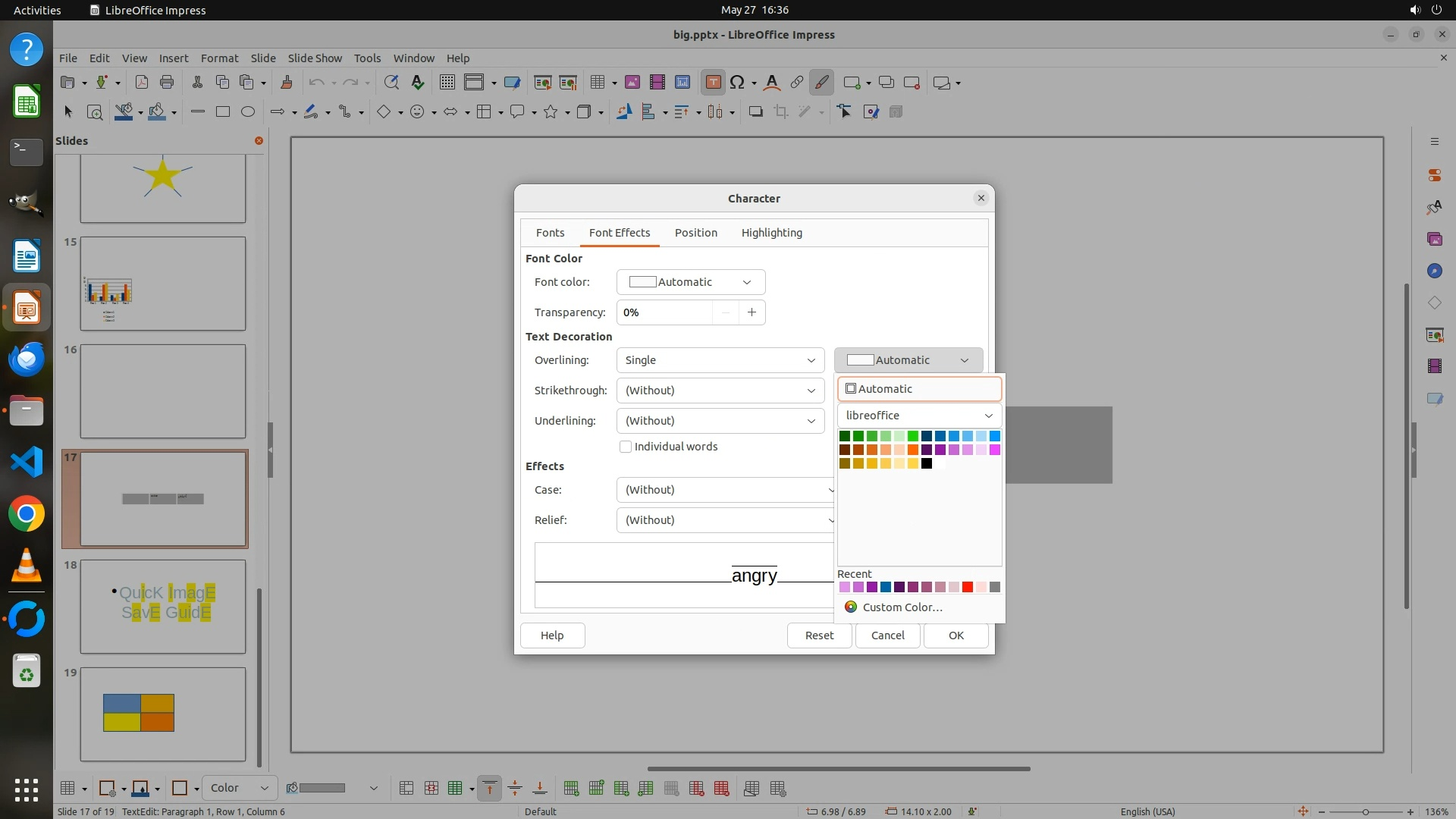Viewport: 1456px width, 819px height.
Task: Click the Crop Image tool icon
Action: click(780, 111)
